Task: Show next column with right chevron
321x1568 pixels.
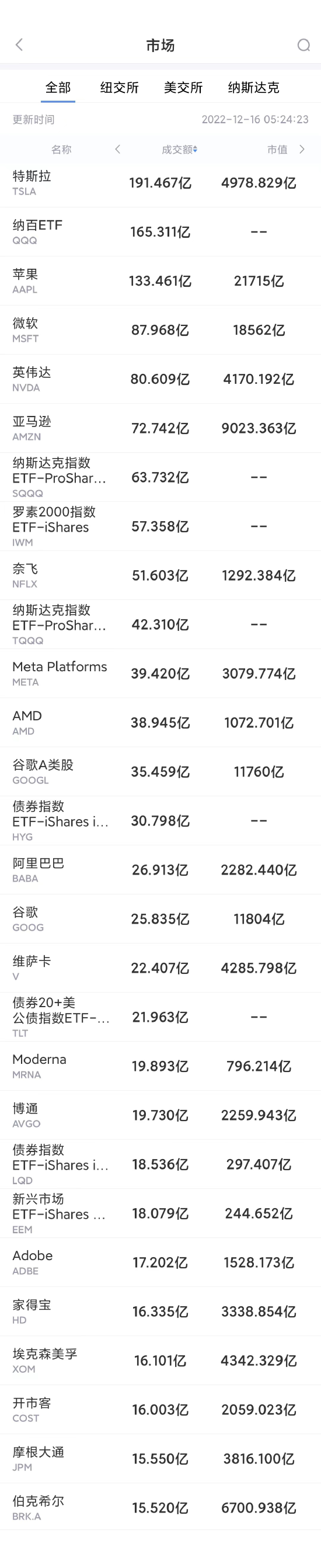Action: click(302, 149)
